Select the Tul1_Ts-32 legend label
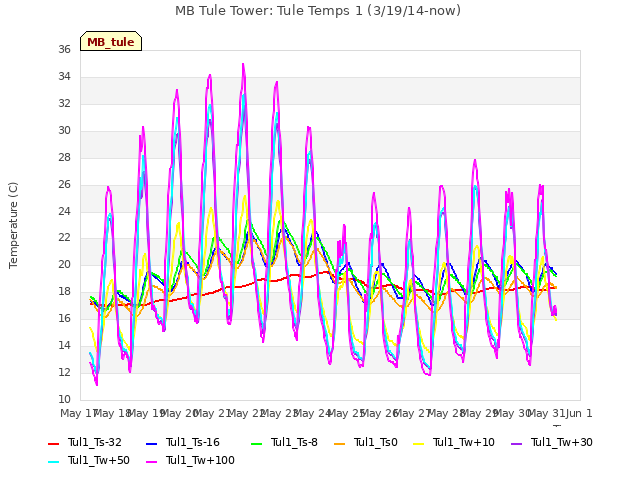Image resolution: width=640 pixels, height=480 pixels. coord(95,442)
